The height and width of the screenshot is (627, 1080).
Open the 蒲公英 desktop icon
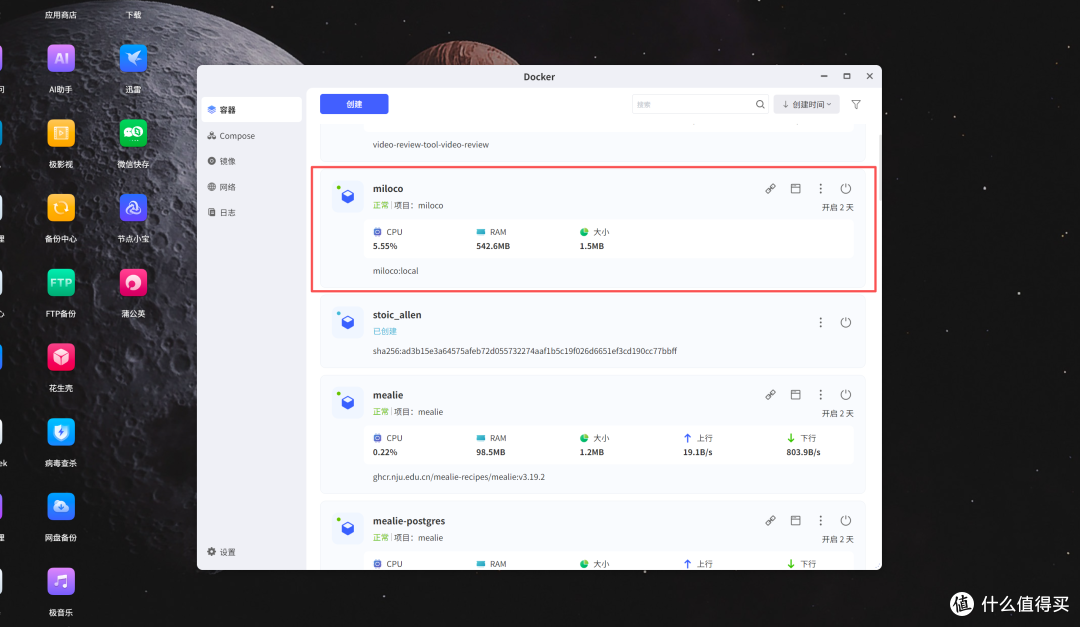(133, 282)
